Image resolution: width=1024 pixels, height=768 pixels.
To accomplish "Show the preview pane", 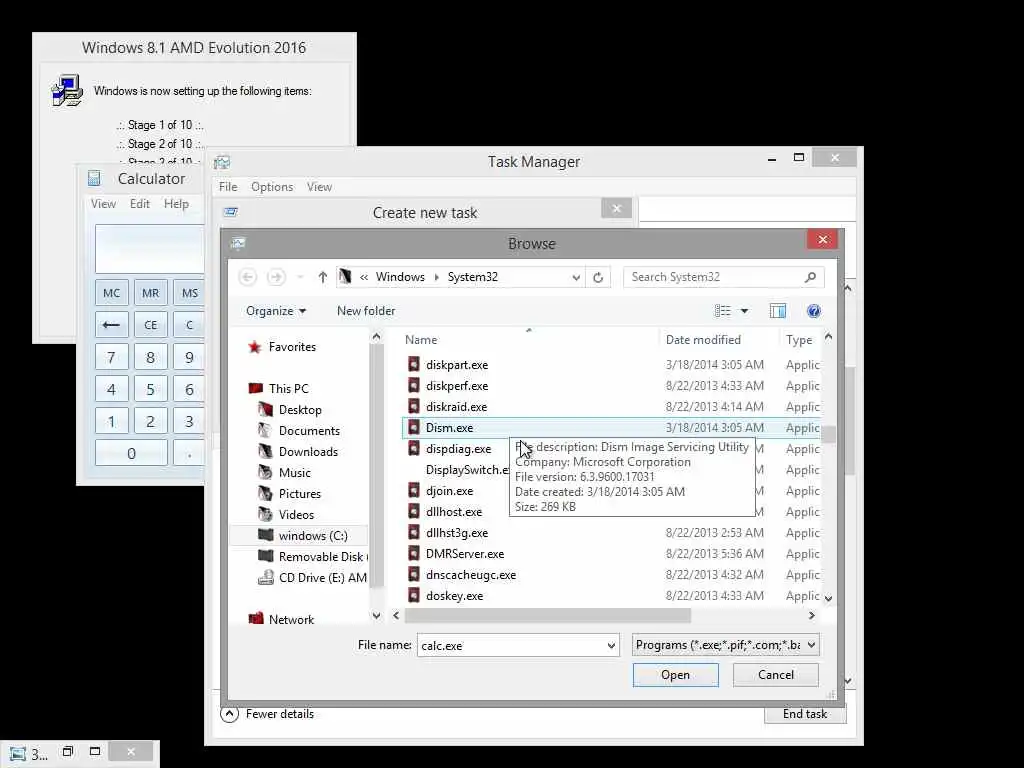I will click(x=777, y=311).
